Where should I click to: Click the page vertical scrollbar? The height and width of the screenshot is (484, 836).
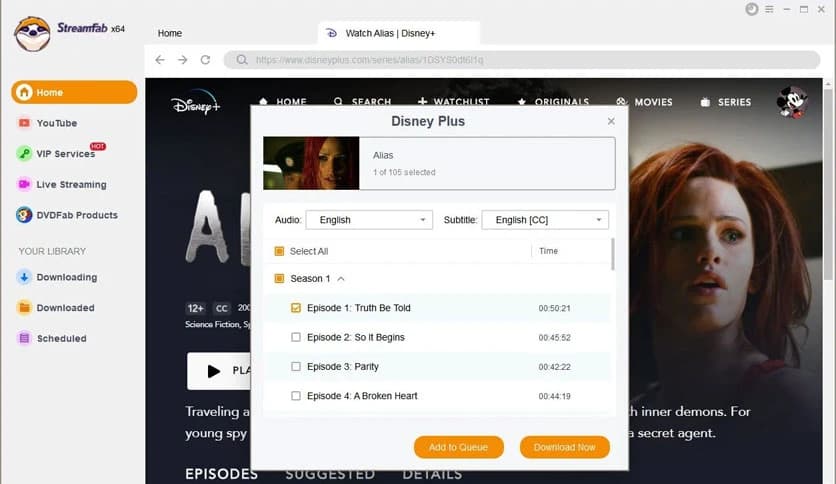(827, 184)
